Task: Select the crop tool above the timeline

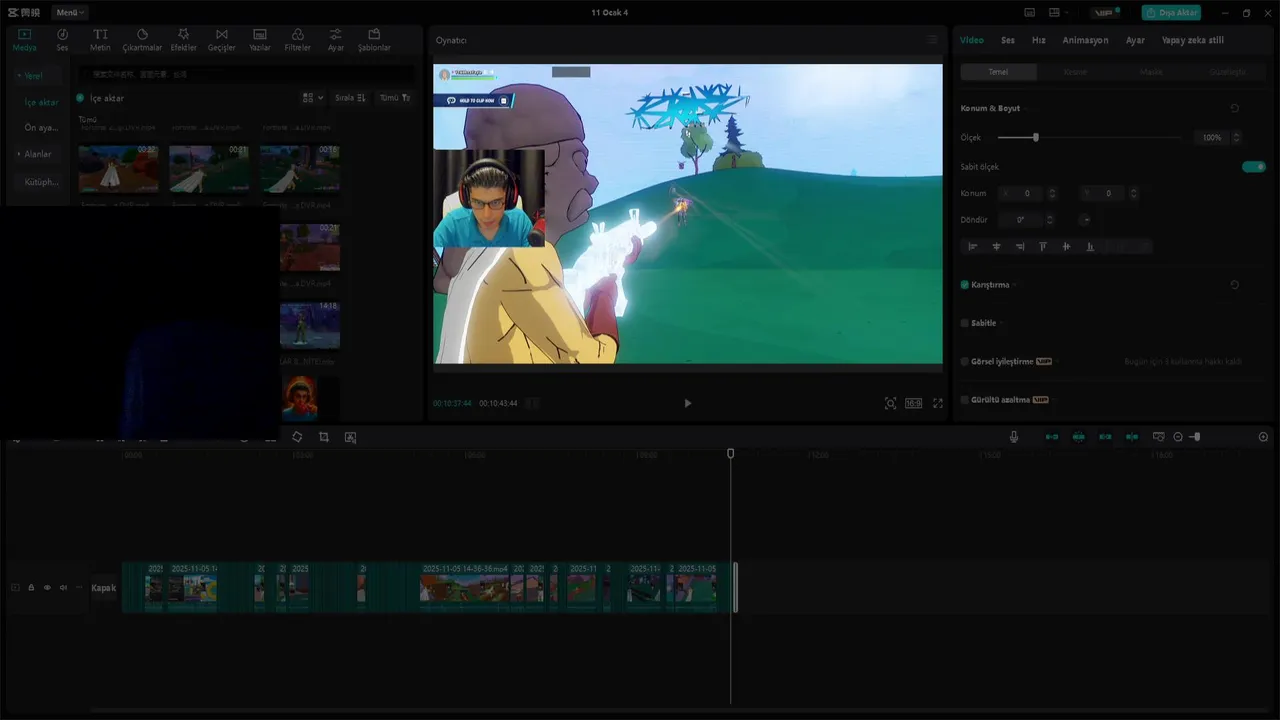Action: point(324,437)
